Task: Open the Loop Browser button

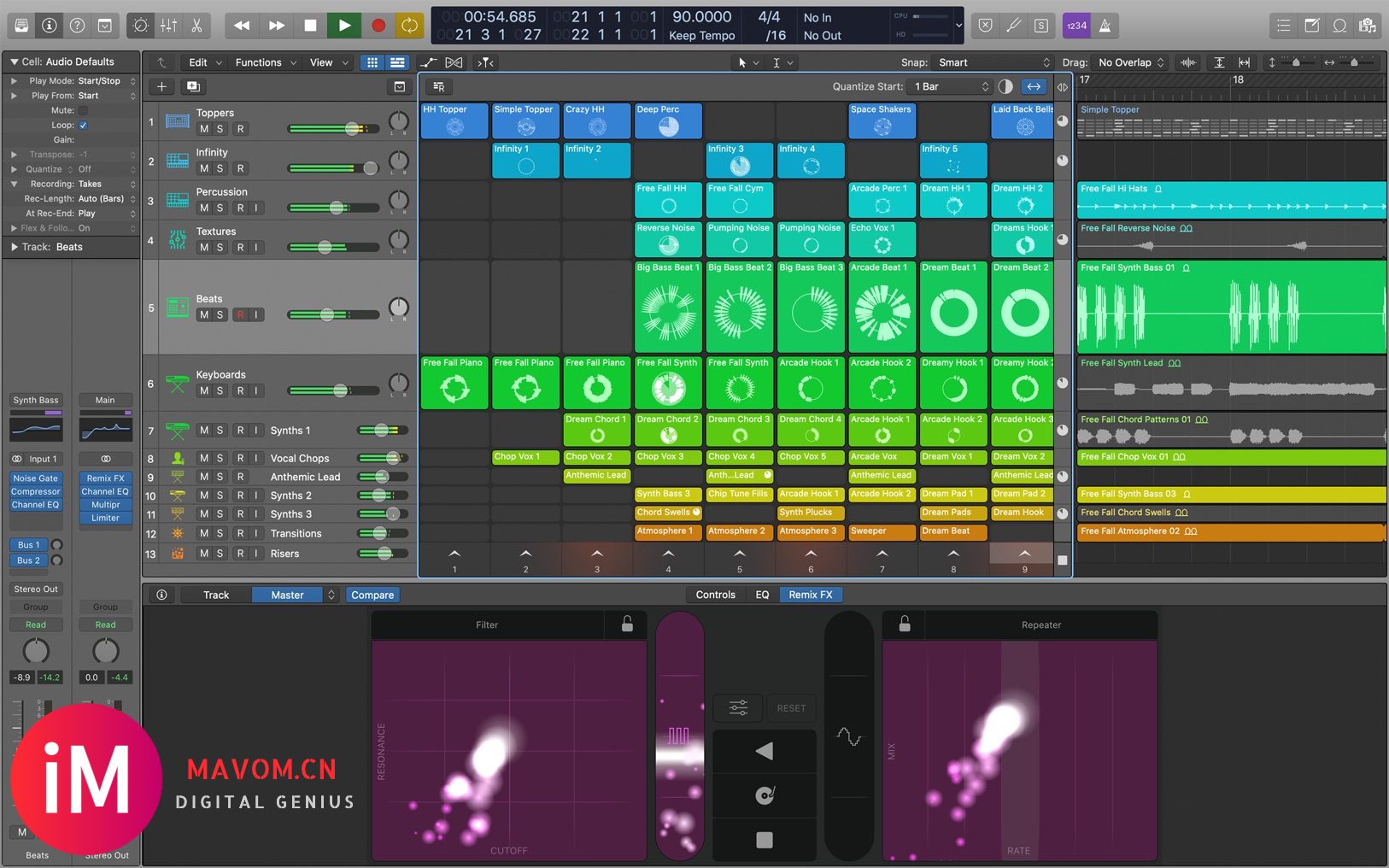Action: [1339, 26]
